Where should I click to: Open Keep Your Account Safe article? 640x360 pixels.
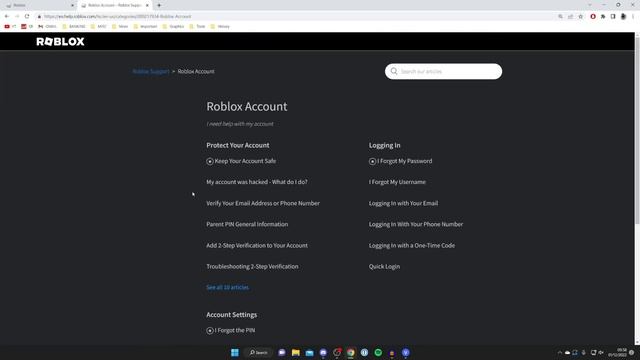tap(245, 161)
